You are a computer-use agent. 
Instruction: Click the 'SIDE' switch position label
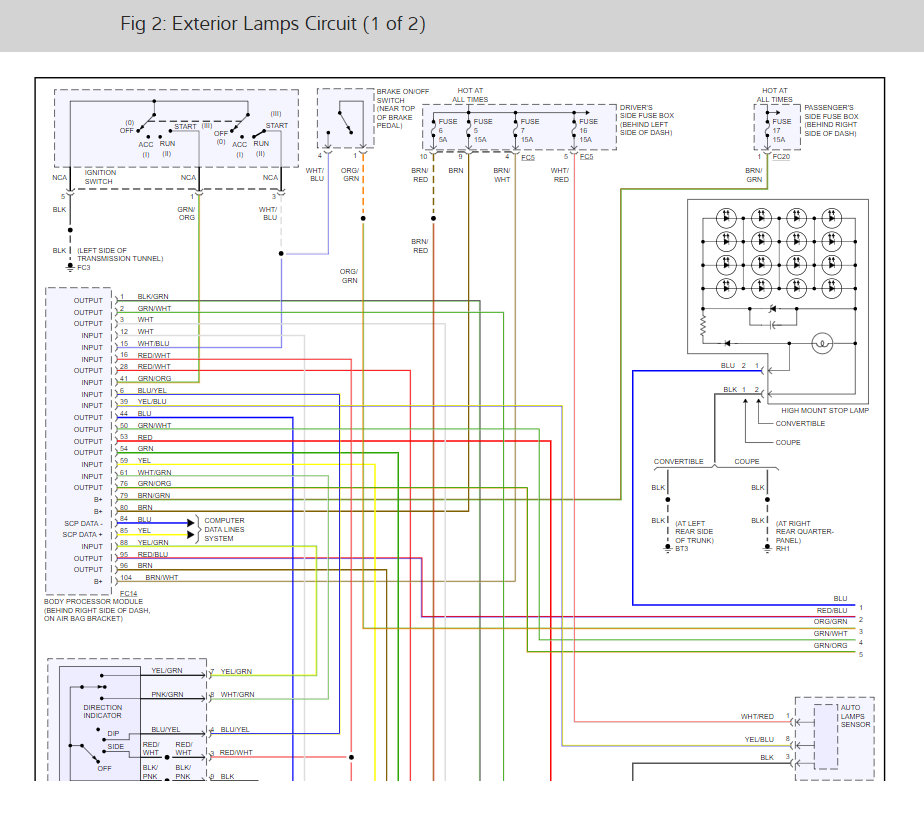(x=116, y=746)
